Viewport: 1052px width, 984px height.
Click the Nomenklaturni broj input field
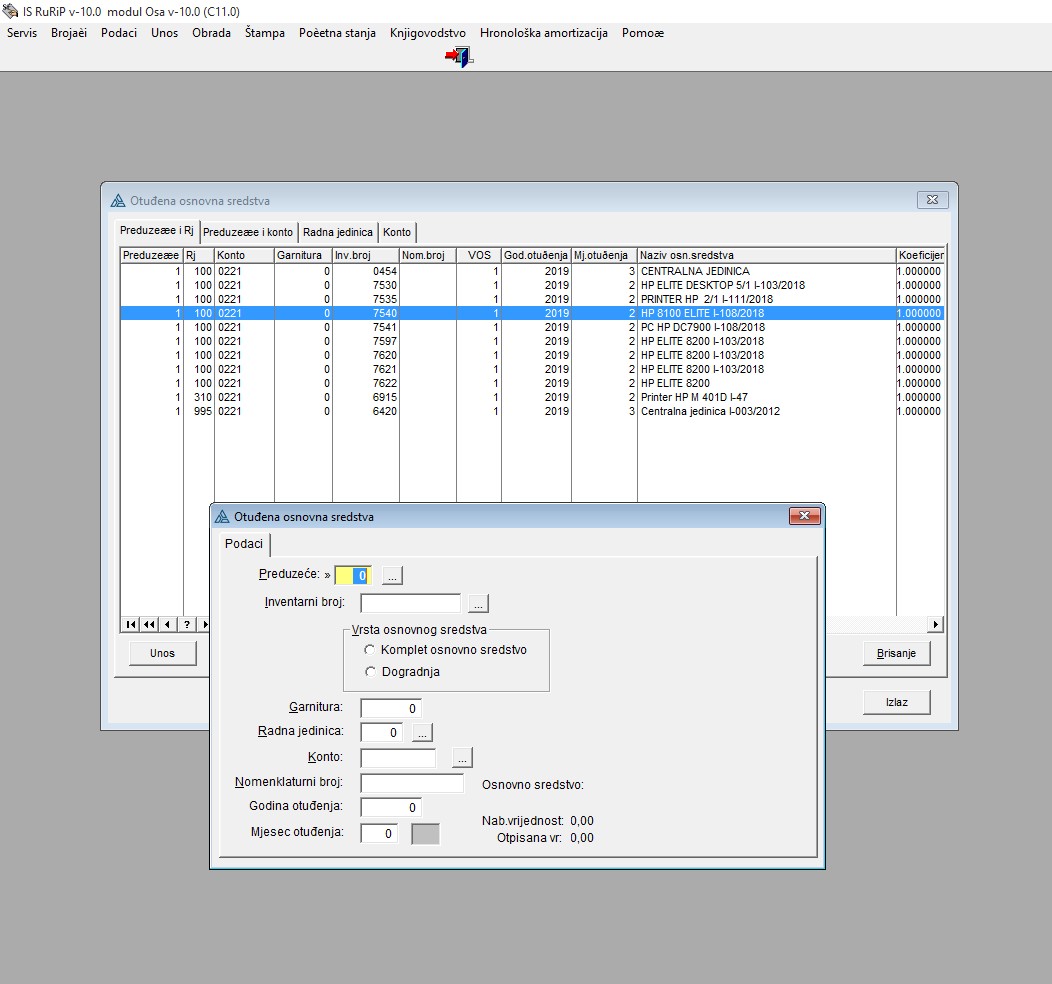coord(412,783)
